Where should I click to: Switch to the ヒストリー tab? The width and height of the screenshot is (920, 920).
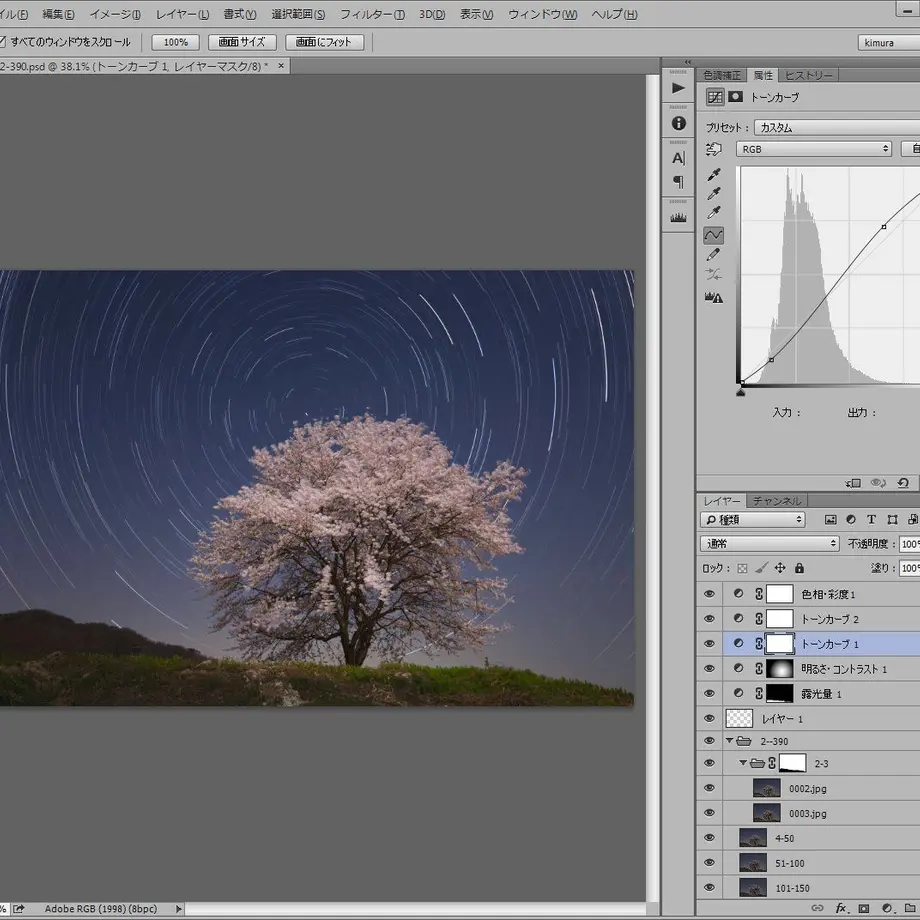809,75
